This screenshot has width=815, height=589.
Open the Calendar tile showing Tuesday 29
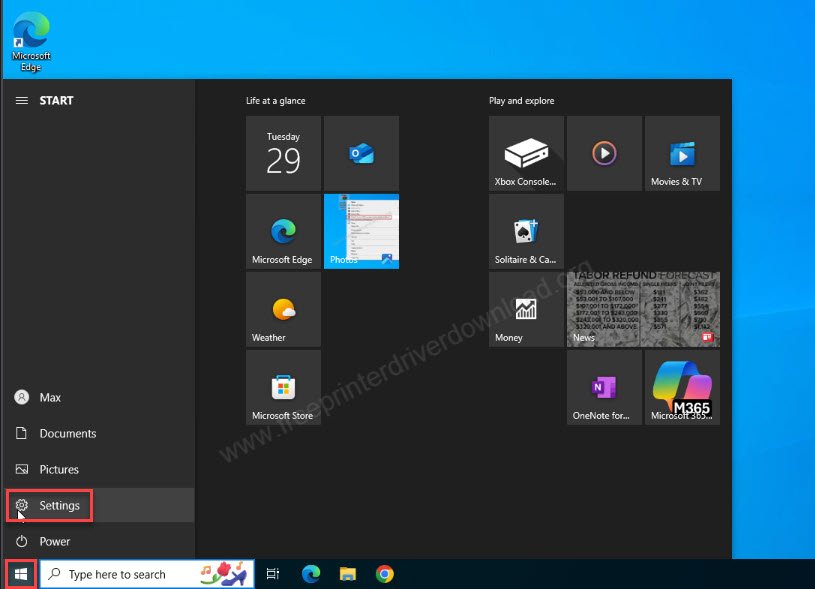tap(283, 153)
